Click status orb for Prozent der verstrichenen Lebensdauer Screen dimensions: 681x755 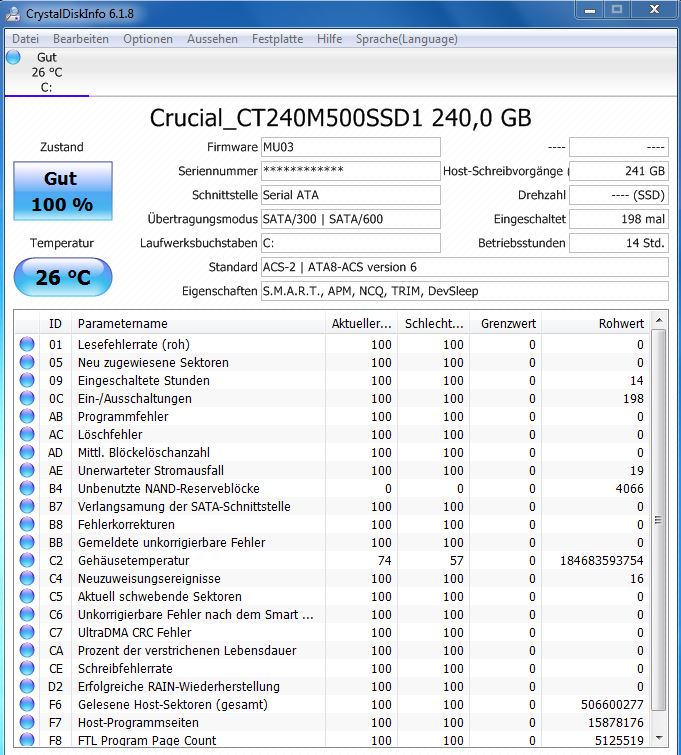[x=27, y=651]
